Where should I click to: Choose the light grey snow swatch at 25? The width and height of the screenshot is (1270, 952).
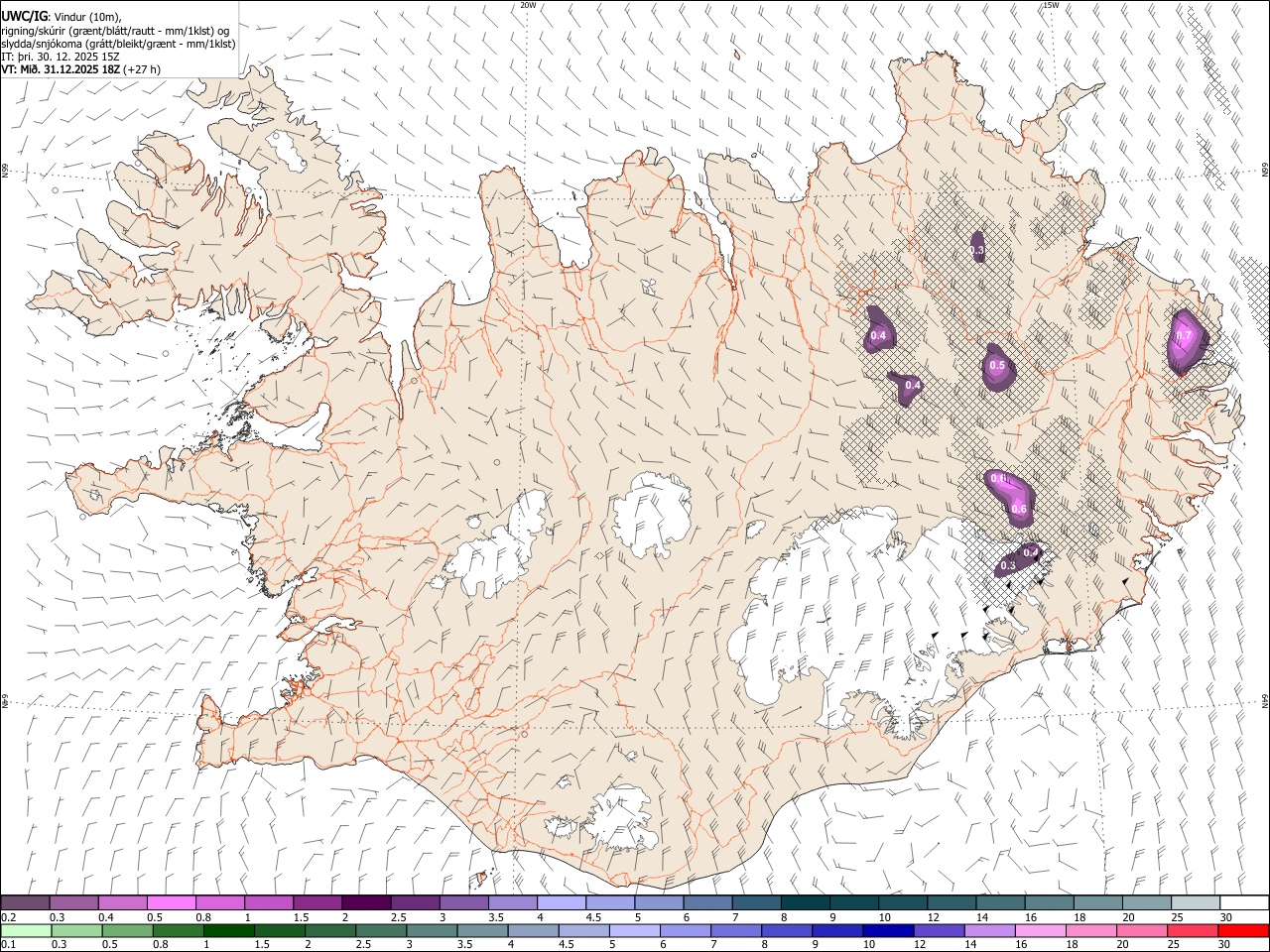point(1196,902)
